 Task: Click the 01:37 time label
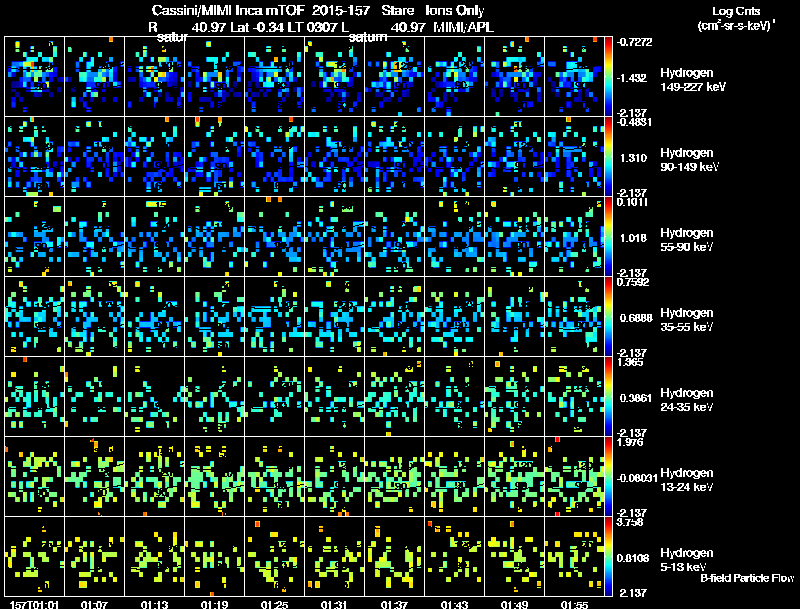tap(394, 605)
